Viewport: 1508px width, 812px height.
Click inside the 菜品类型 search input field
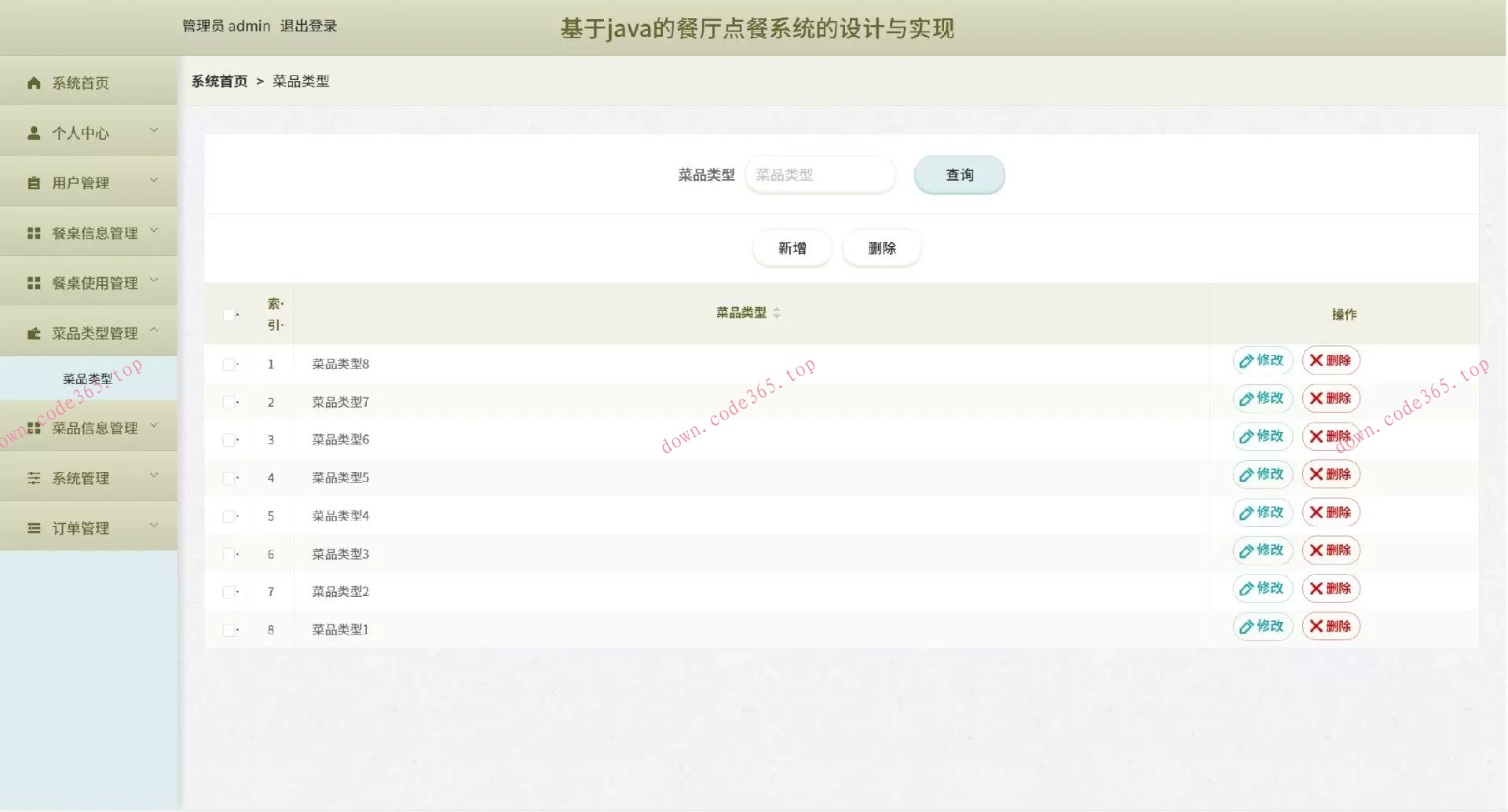tap(820, 174)
